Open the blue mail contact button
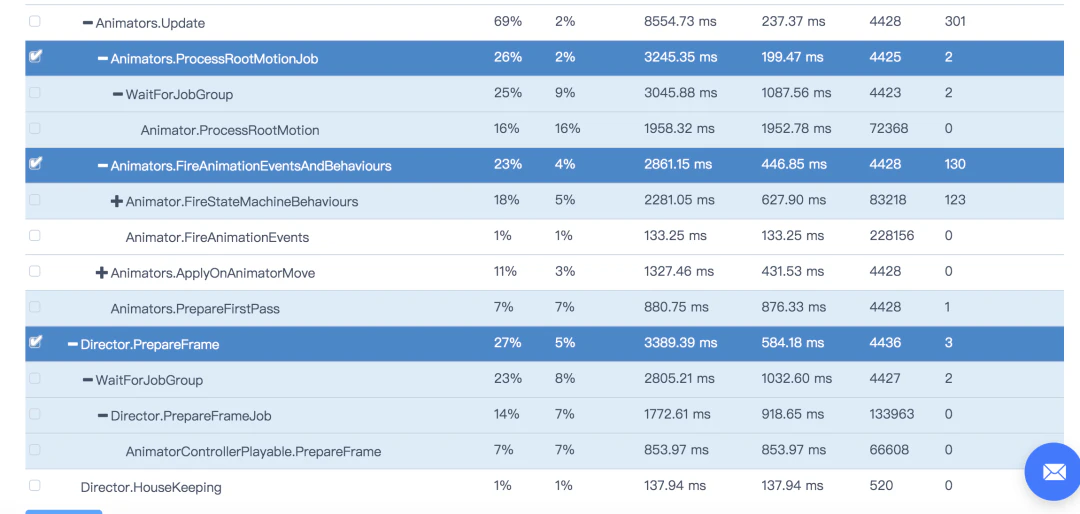The height and width of the screenshot is (514, 1080). [x=1053, y=472]
